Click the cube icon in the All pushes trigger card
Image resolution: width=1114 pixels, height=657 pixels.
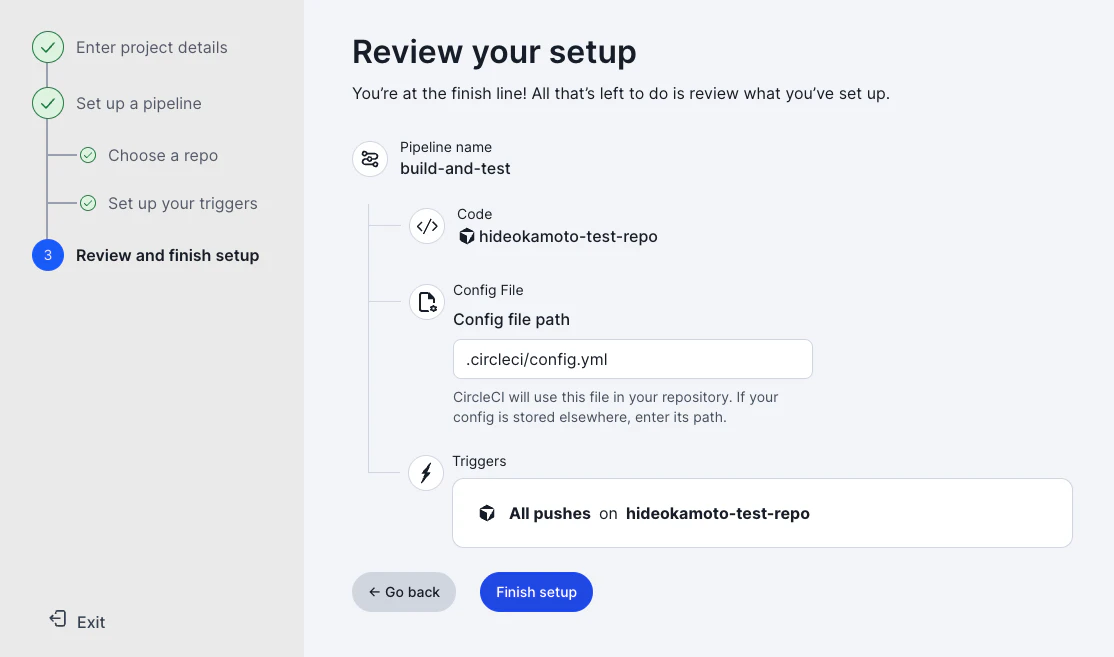pos(487,514)
